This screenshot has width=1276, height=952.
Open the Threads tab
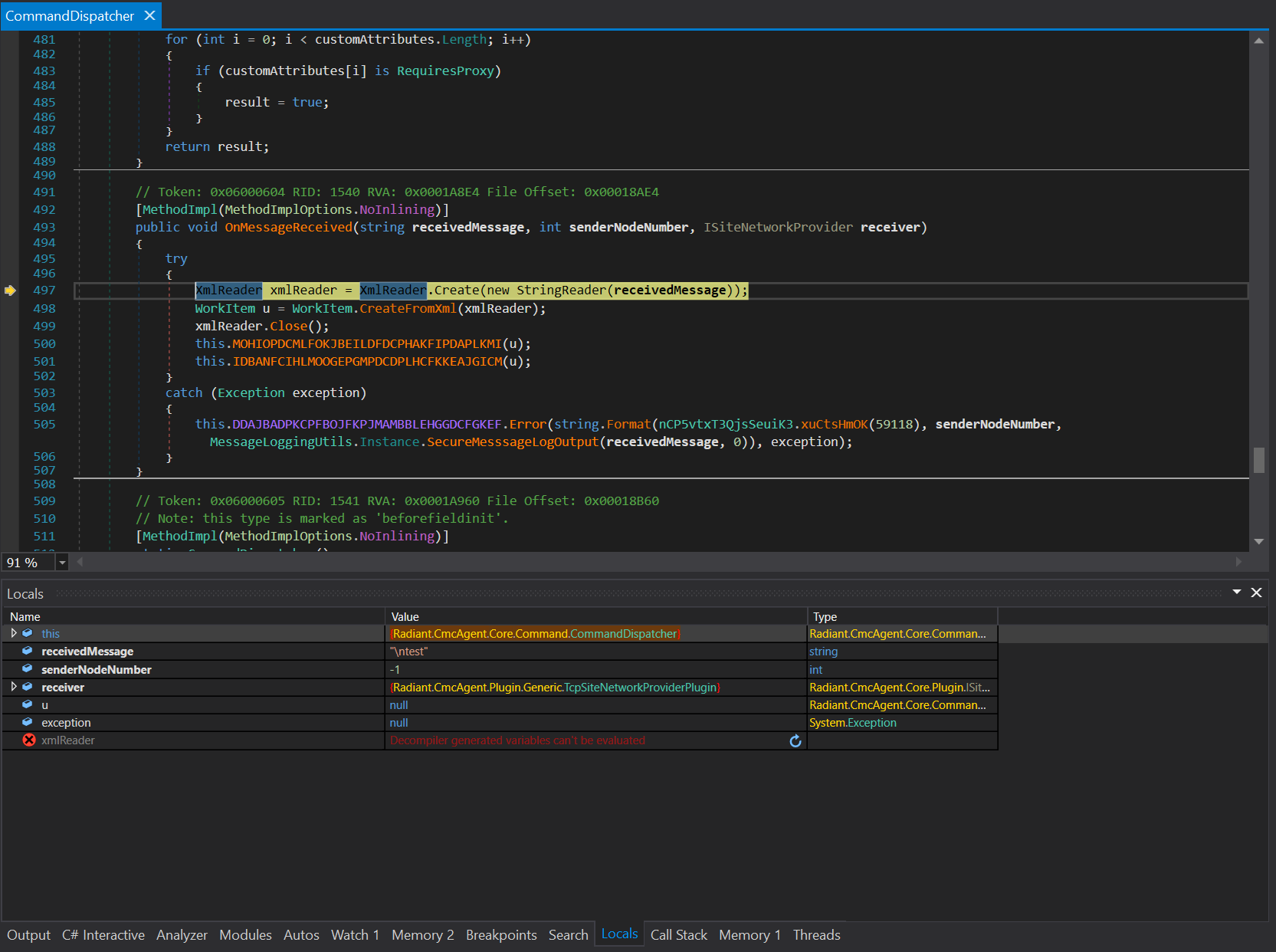pyautogui.click(x=816, y=935)
